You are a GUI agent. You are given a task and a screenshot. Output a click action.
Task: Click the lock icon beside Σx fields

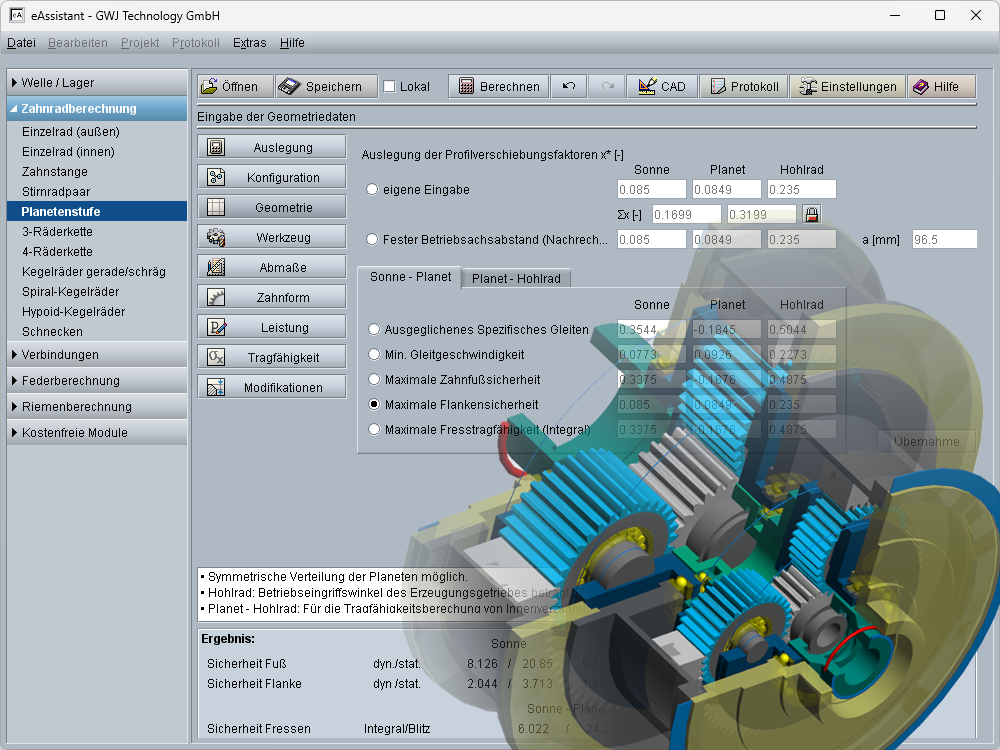tap(811, 214)
